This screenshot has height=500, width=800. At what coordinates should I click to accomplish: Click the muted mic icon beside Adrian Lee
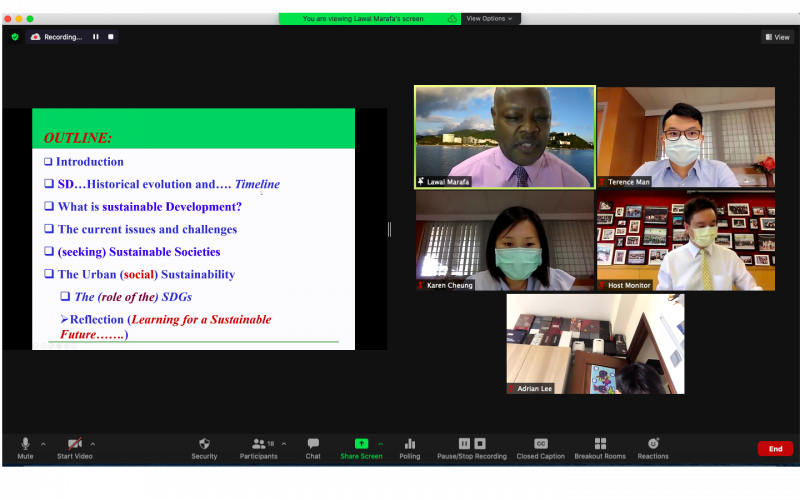coord(512,388)
